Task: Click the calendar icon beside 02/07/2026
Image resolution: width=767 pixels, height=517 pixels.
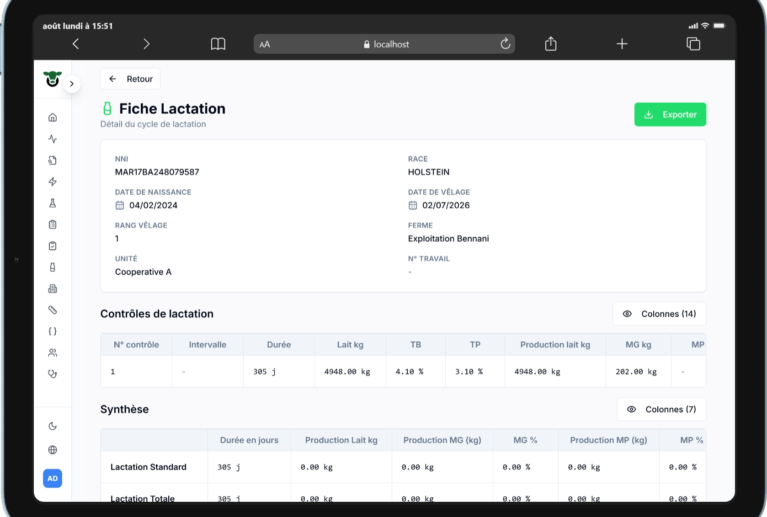Action: (413, 205)
